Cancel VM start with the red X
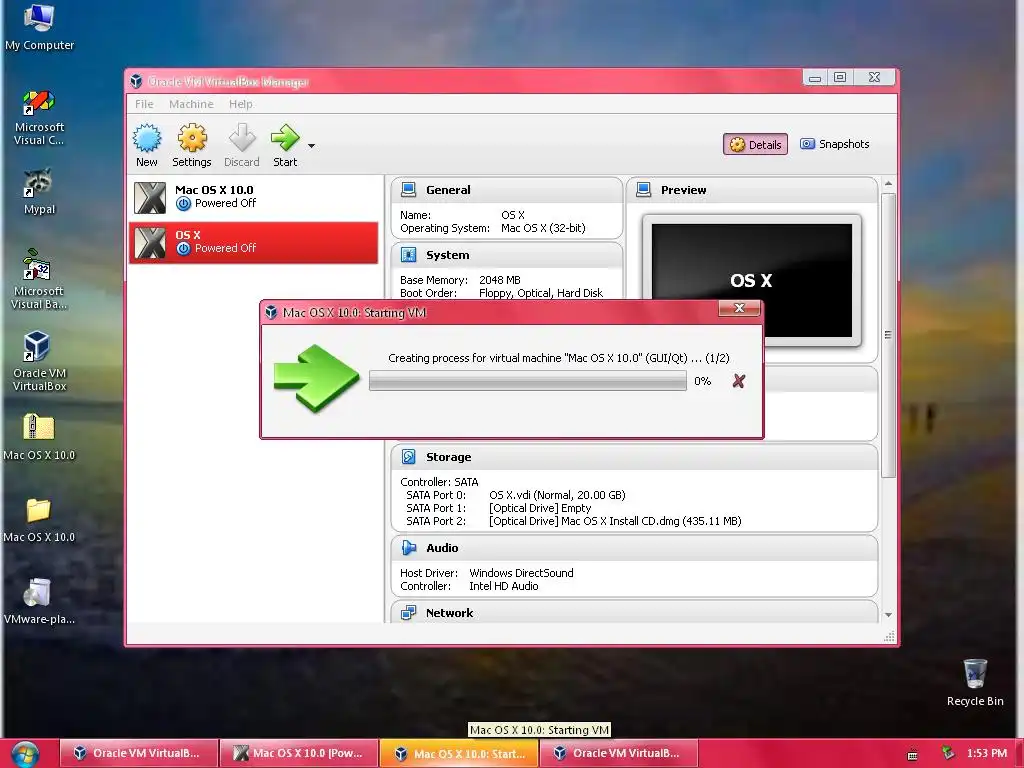Viewport: 1024px width, 768px height. 739,381
